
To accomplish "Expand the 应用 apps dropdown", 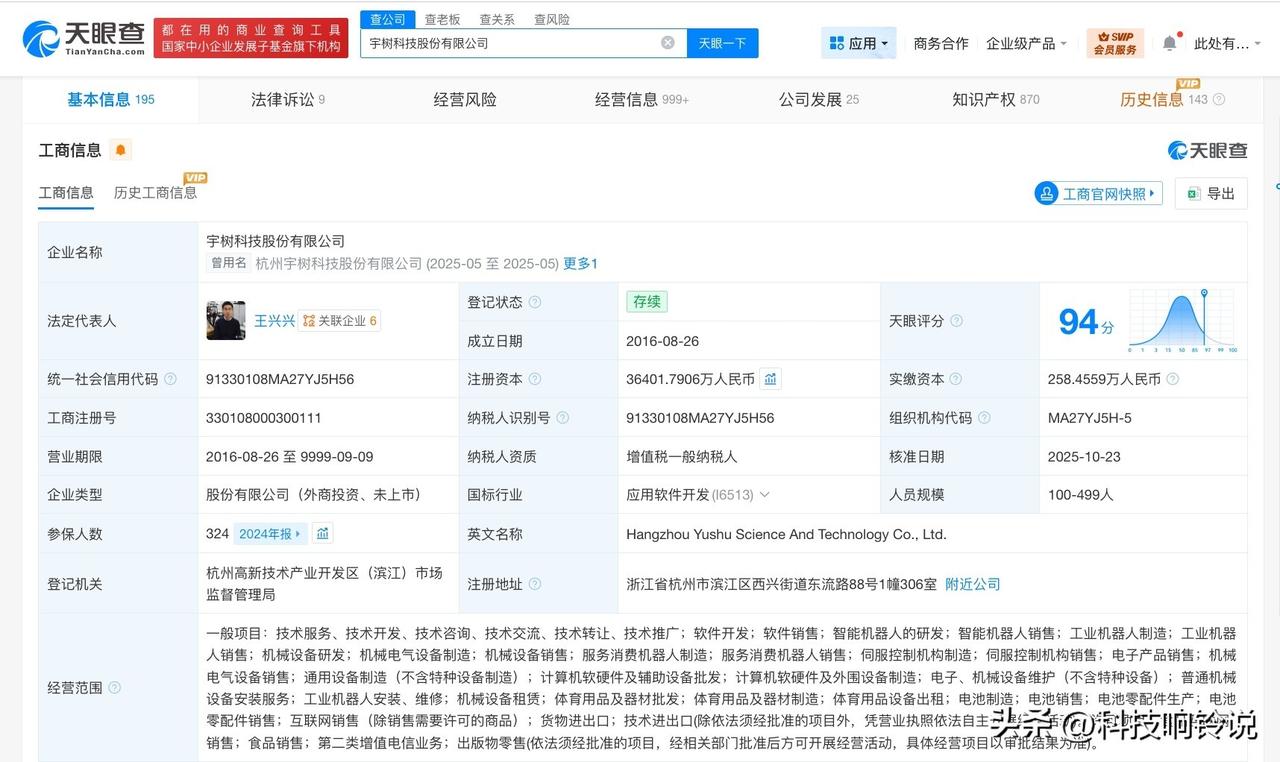I will coord(858,43).
